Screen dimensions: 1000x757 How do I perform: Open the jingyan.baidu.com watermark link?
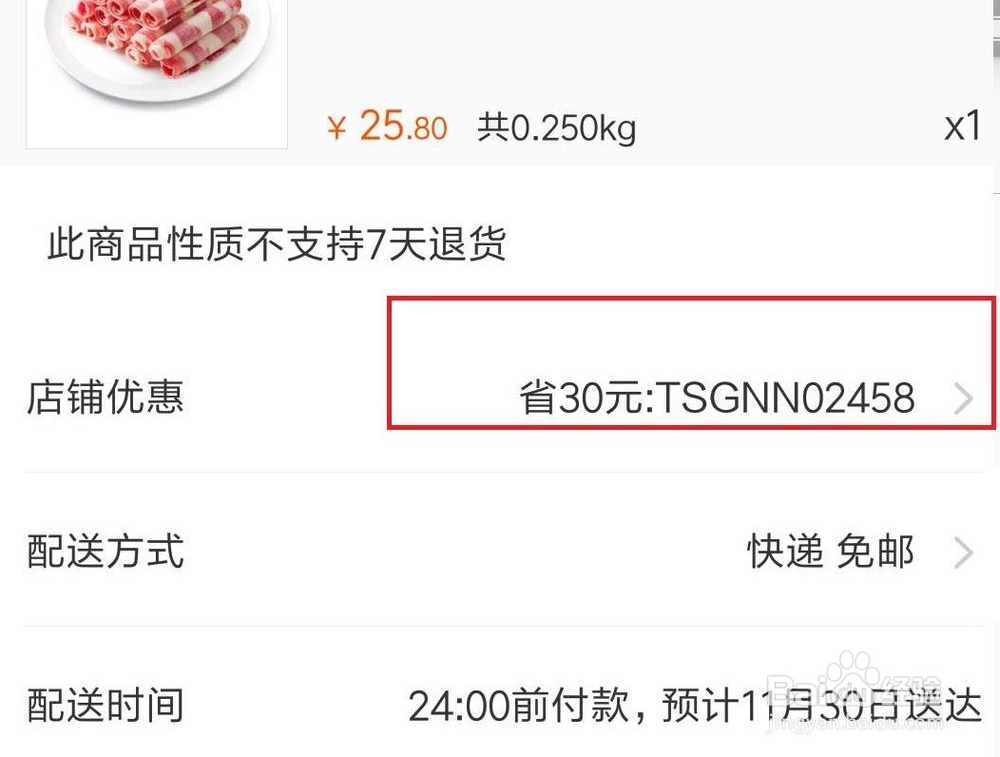pyautogui.click(x=855, y=724)
